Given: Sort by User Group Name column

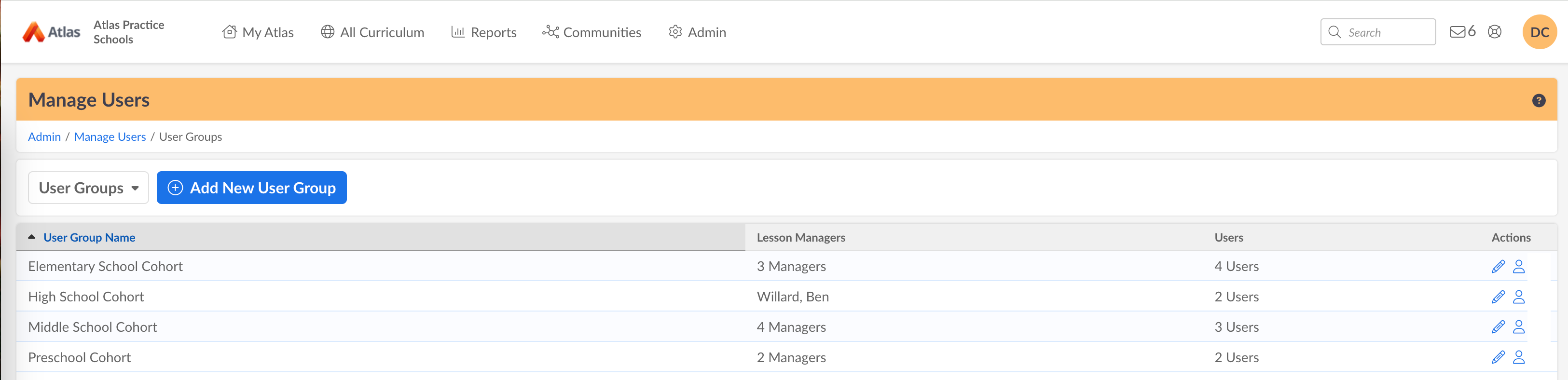Looking at the screenshot, I should (89, 238).
